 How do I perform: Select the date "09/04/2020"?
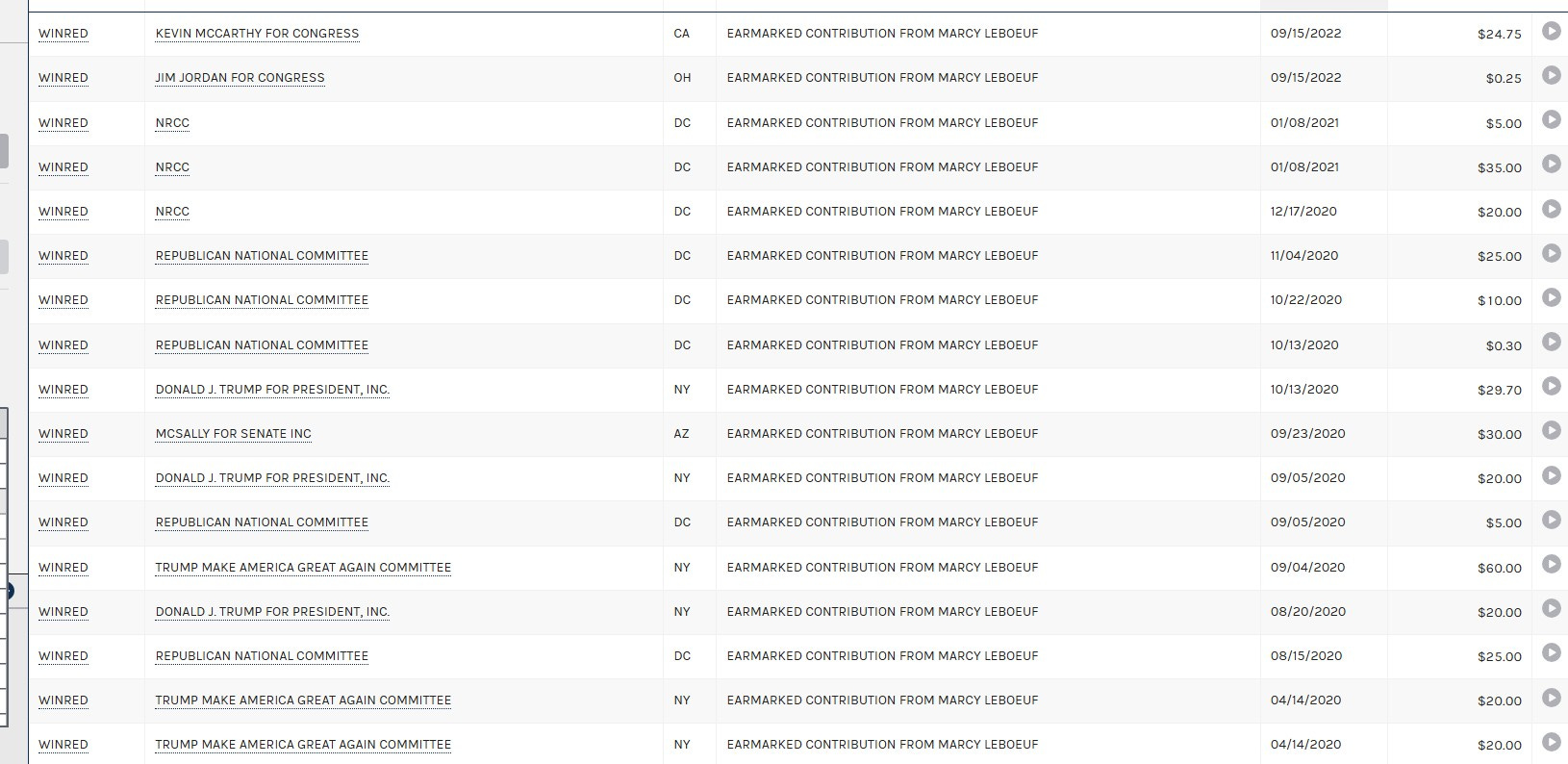coord(1308,568)
